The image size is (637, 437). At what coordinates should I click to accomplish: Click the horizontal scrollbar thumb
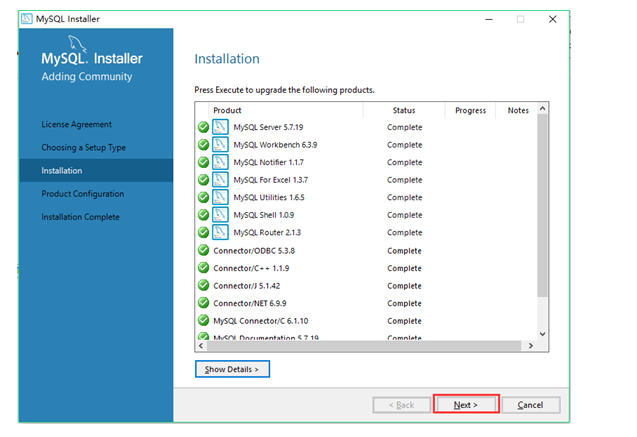tap(364, 346)
